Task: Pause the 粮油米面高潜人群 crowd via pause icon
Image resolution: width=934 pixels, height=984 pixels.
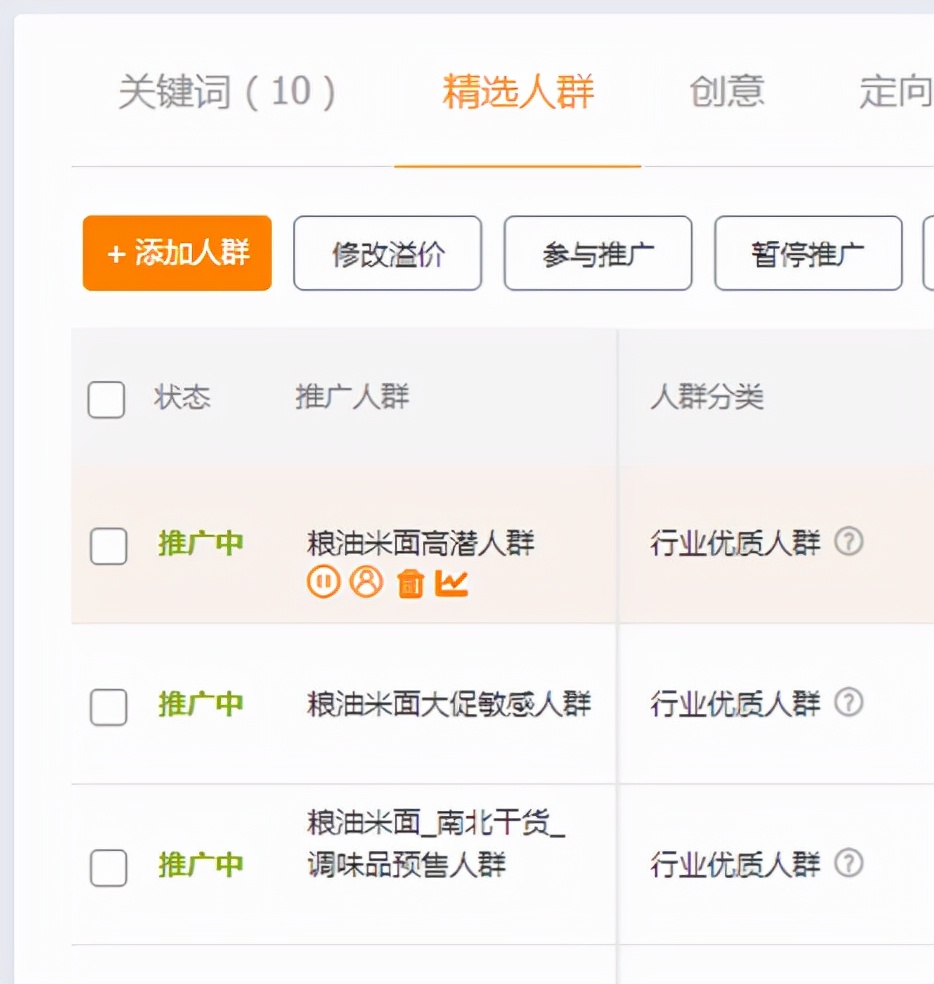Action: pos(322,580)
